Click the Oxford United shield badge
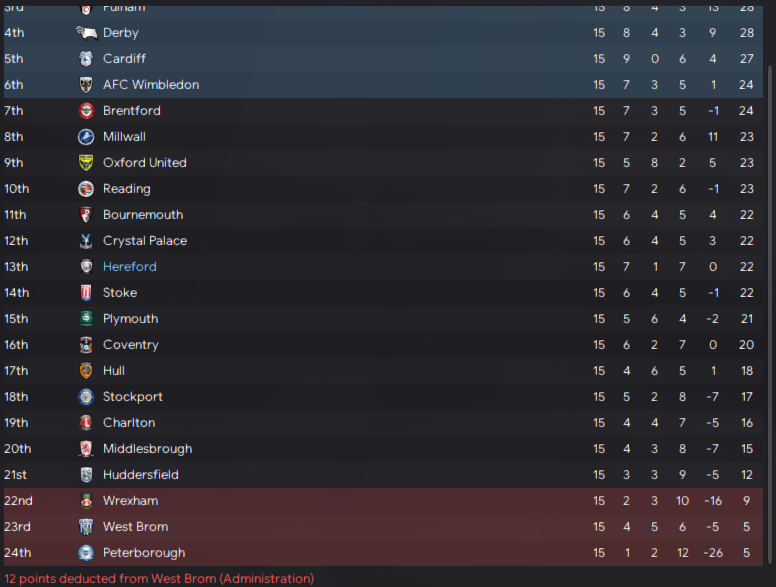 pos(86,163)
